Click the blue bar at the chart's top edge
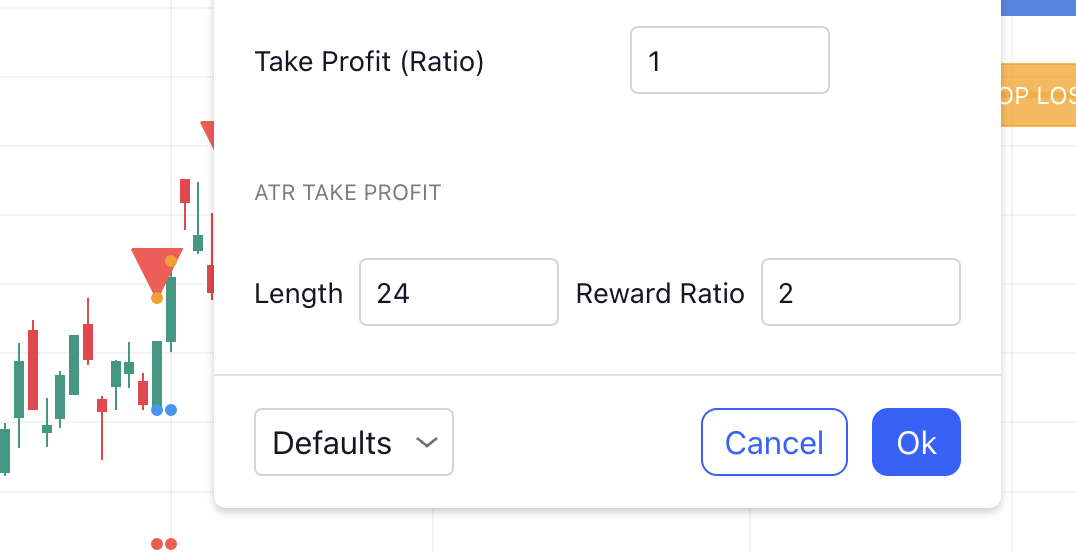 pos(1038,7)
